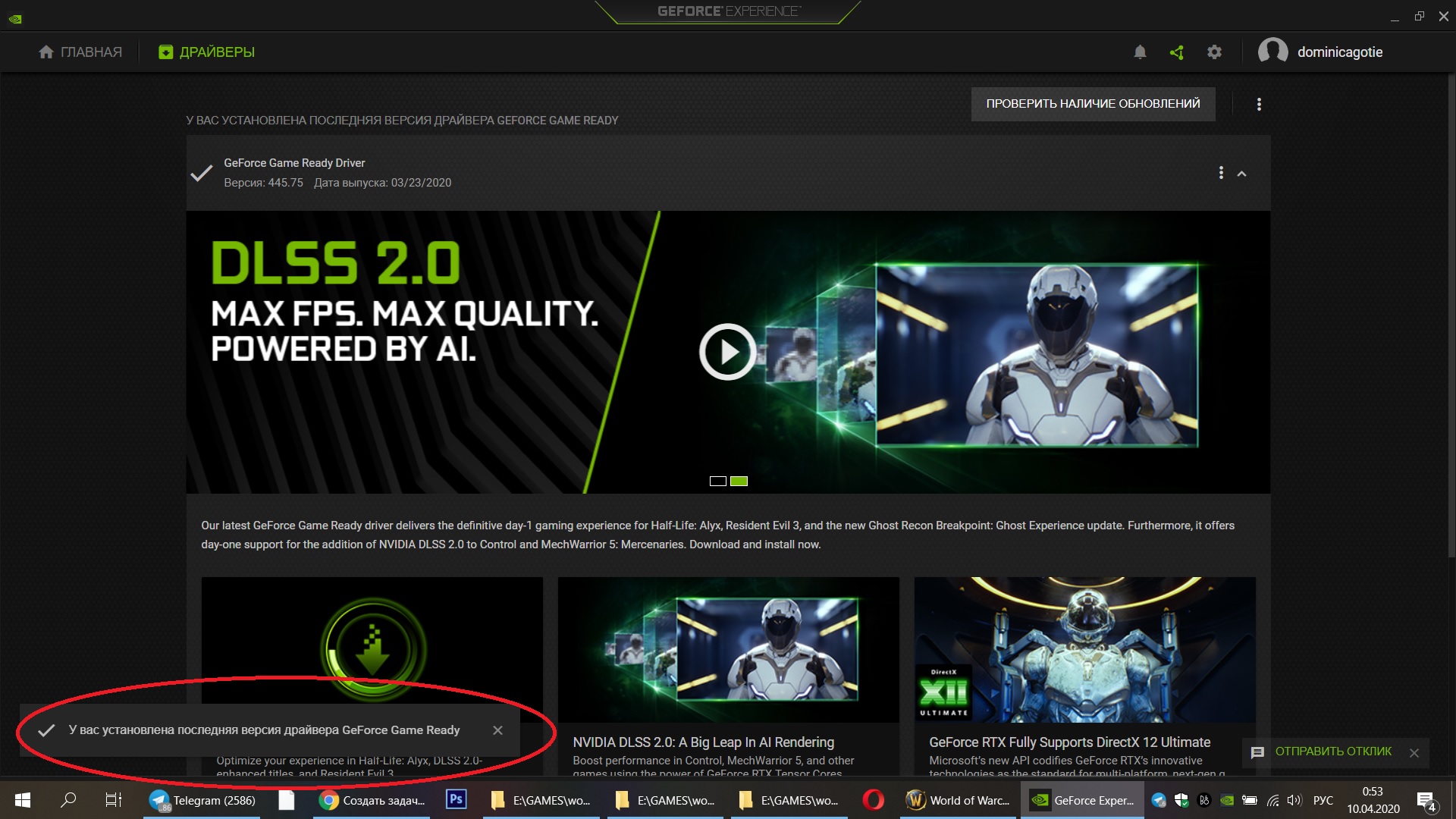Open Telegram from the taskbar
The image size is (1456, 819).
(203, 800)
